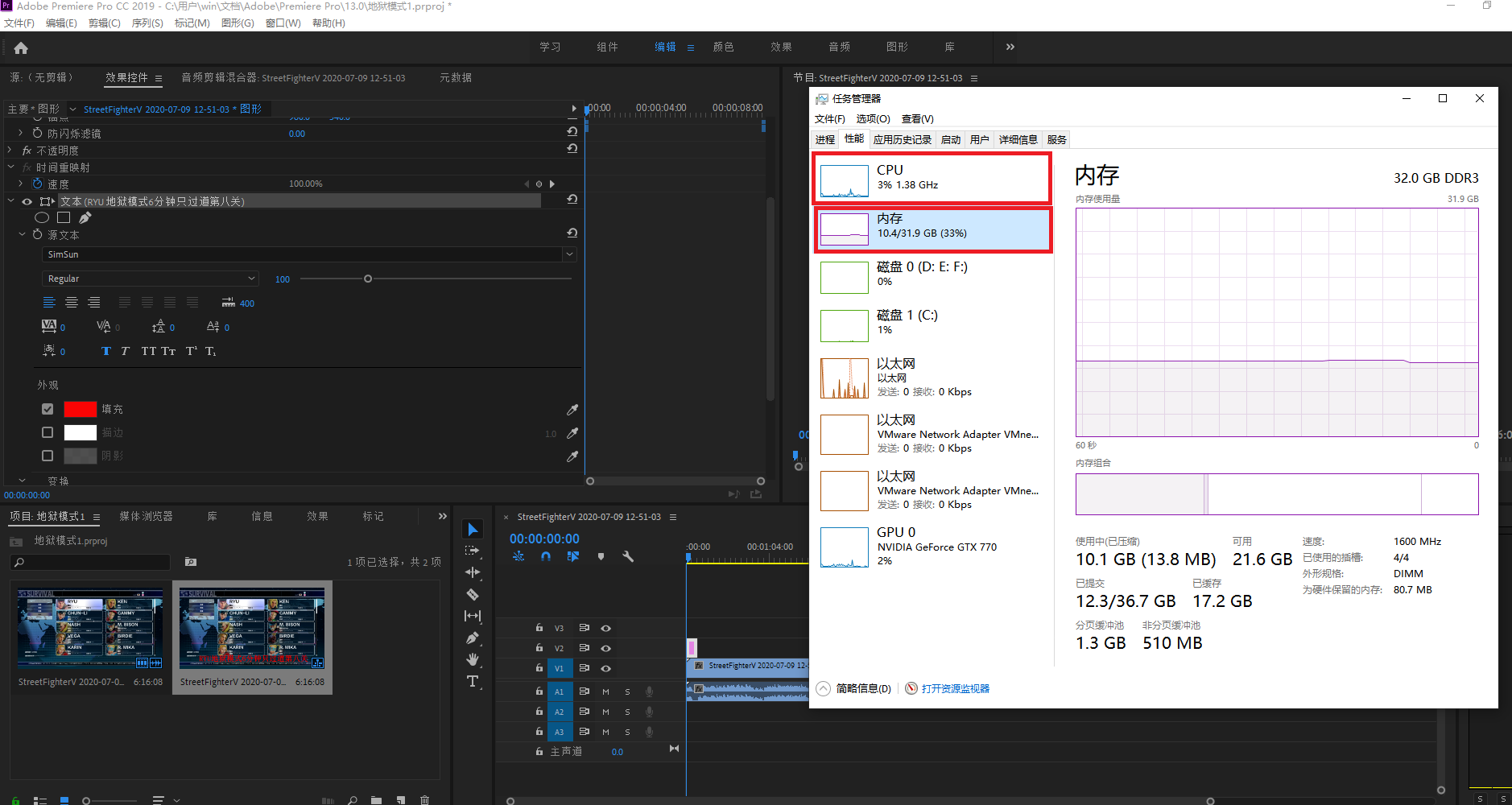Enable the stroke checkbox

point(48,432)
